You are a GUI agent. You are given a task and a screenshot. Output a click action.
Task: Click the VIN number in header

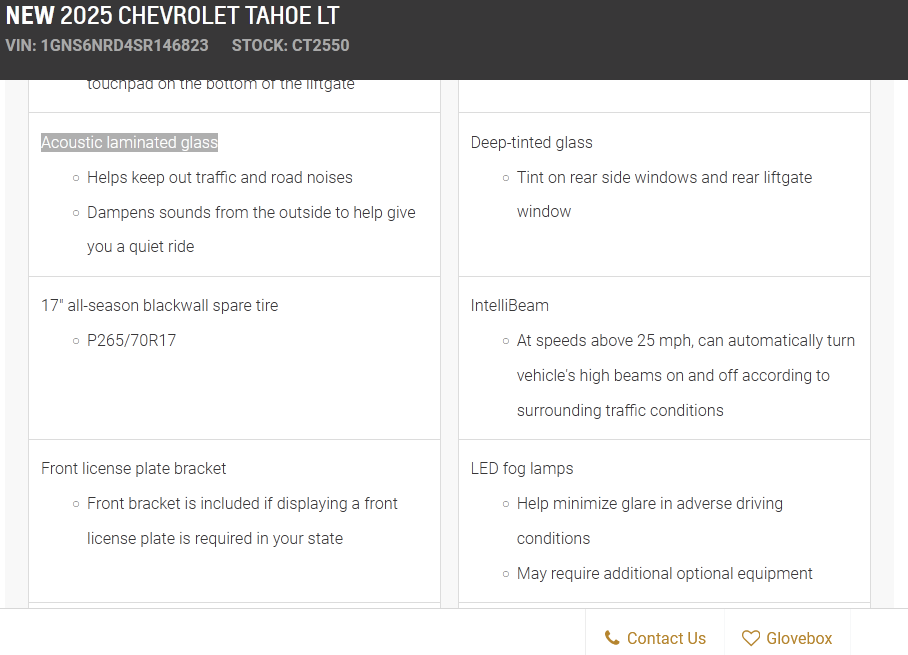tap(107, 45)
